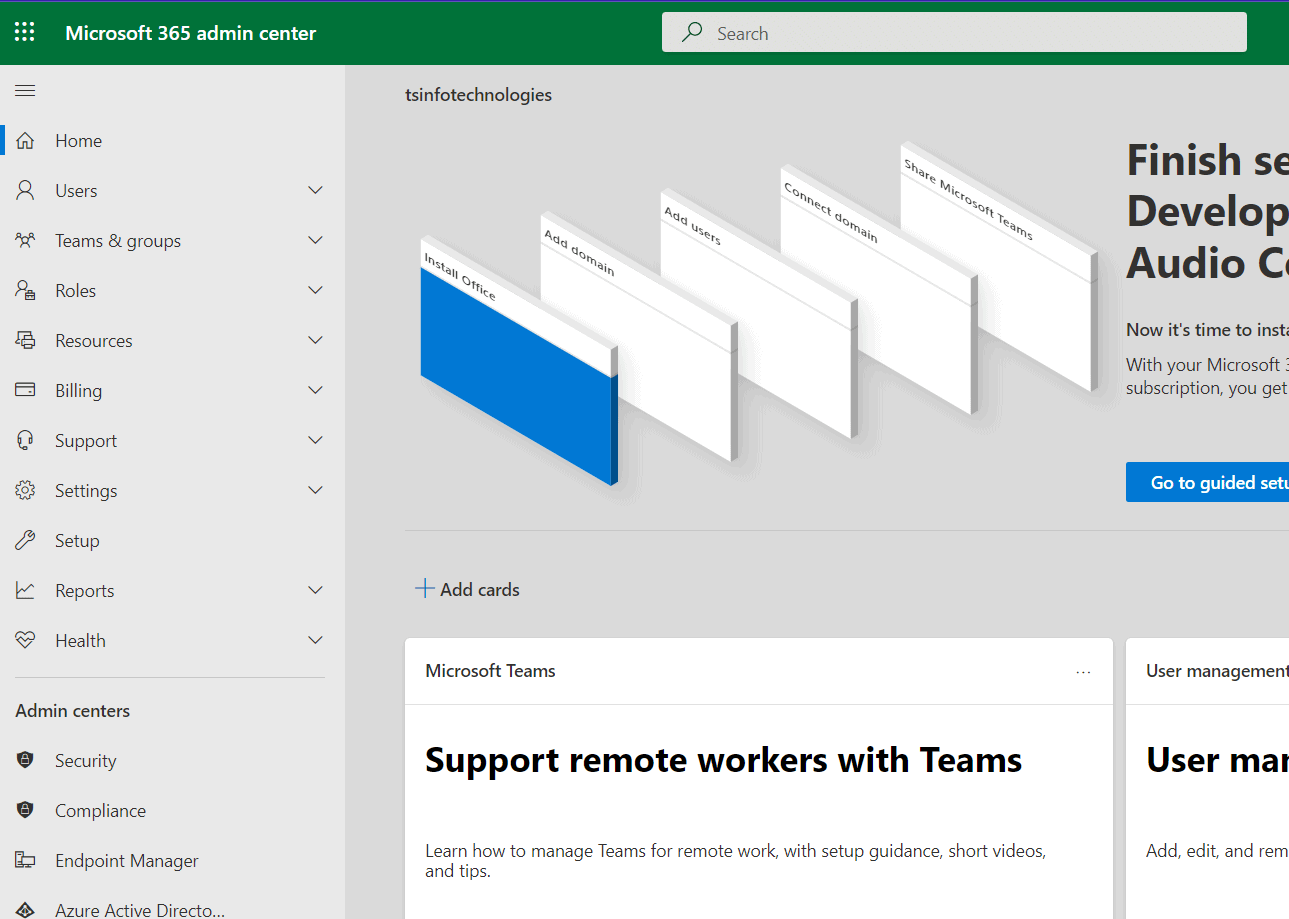This screenshot has width=1289, height=919.
Task: Click the Add cards button label
Action: [480, 590]
